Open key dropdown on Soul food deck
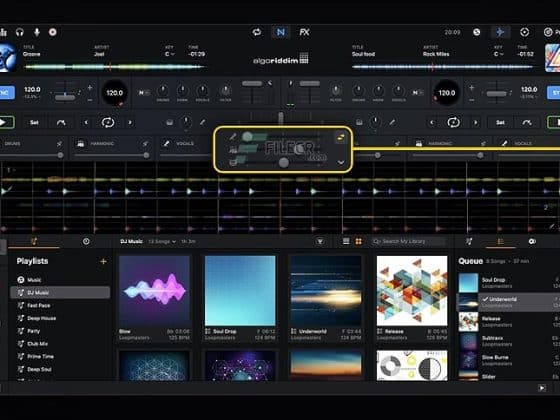Viewport: 560px width, 420px height. point(499,54)
